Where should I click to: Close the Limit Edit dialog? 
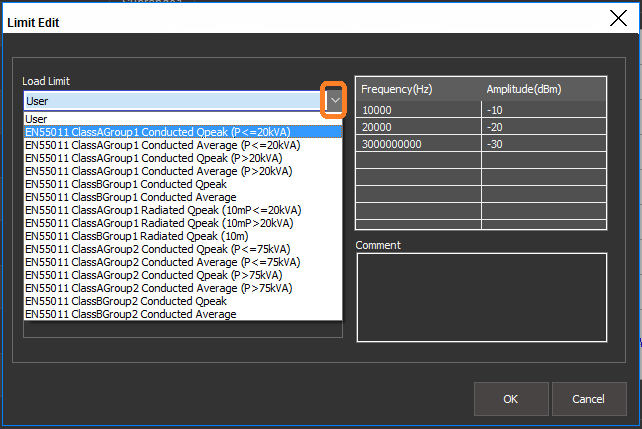click(x=618, y=17)
